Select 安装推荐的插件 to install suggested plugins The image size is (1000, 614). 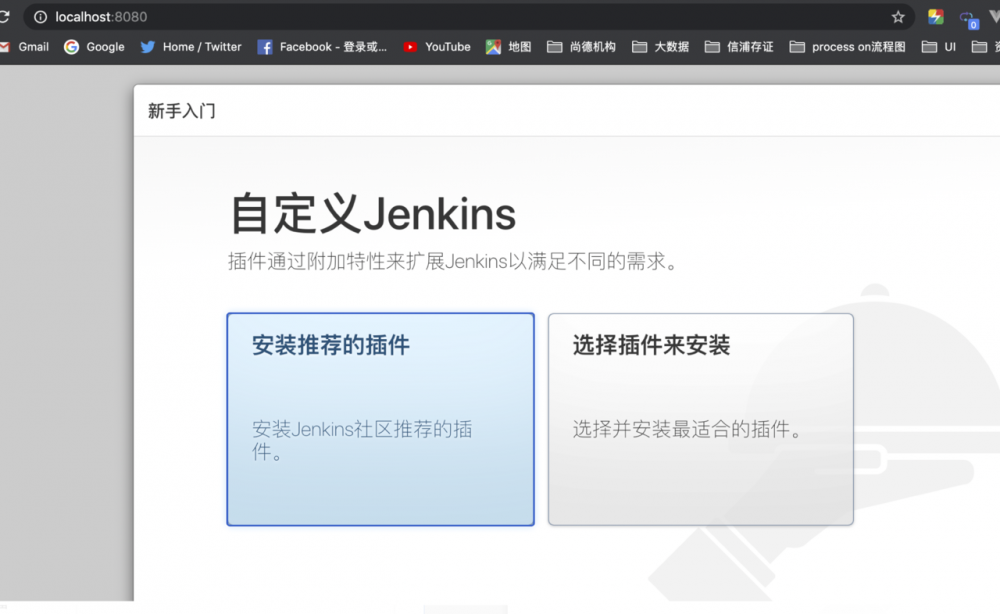[x=380, y=418]
